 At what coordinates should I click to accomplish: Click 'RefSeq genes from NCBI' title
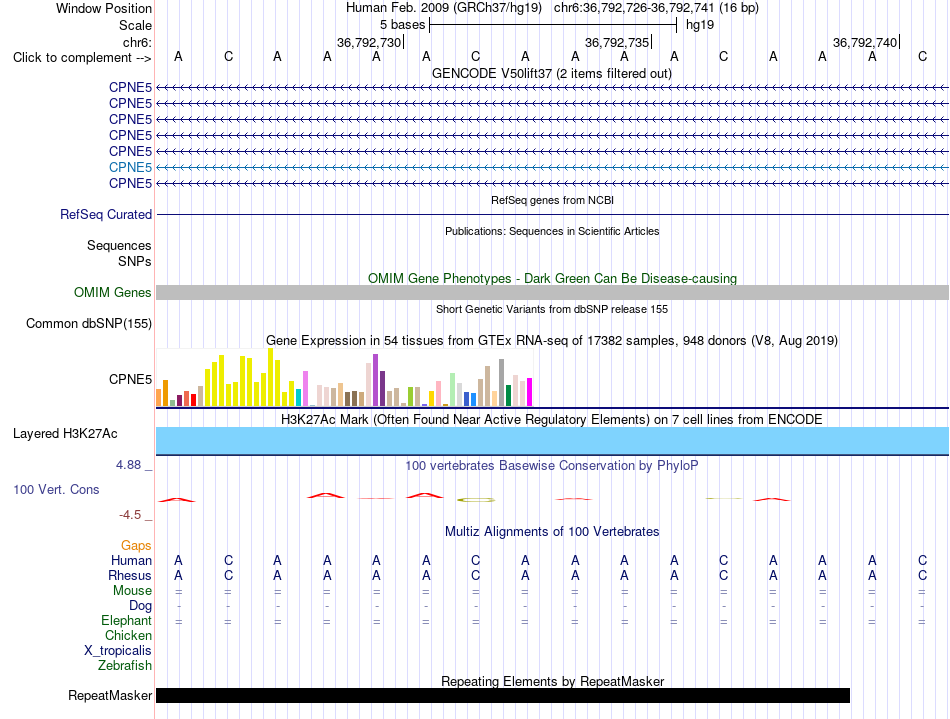(x=553, y=200)
